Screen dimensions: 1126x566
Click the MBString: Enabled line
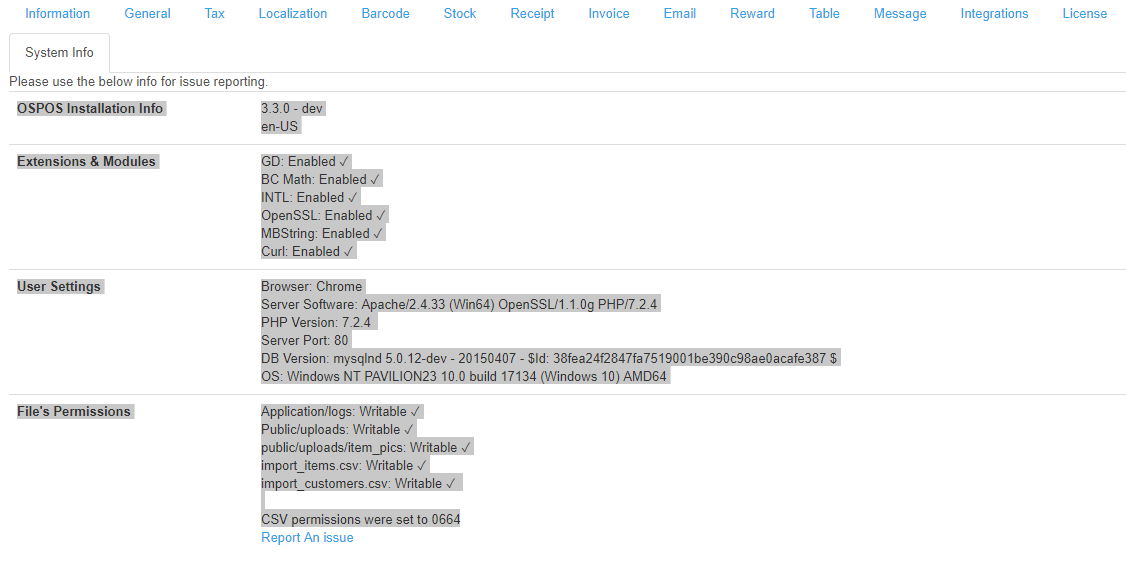322,233
